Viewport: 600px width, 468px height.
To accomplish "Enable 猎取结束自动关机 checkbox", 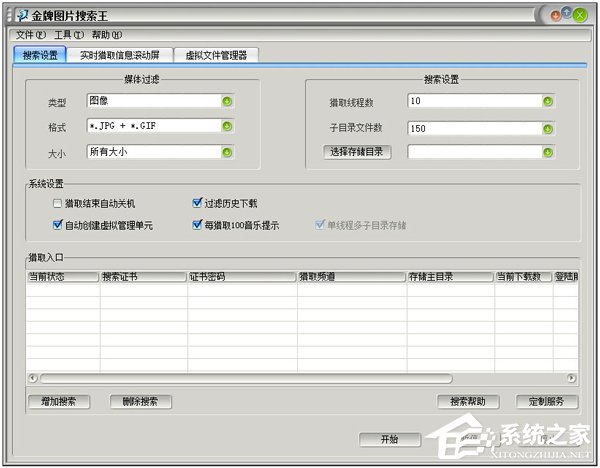I will [x=57, y=203].
